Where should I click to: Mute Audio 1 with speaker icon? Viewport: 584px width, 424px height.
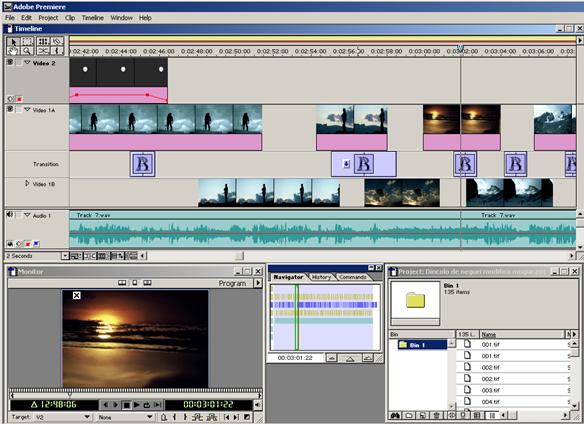[10, 215]
